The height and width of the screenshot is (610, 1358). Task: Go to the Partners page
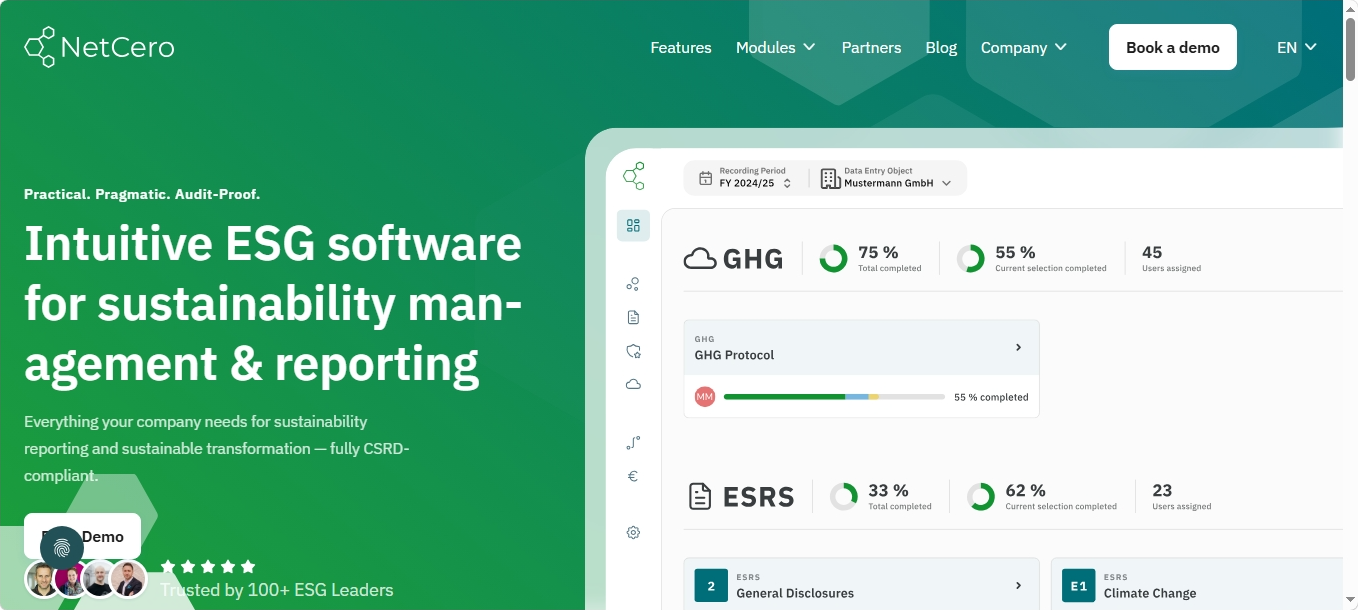[871, 47]
